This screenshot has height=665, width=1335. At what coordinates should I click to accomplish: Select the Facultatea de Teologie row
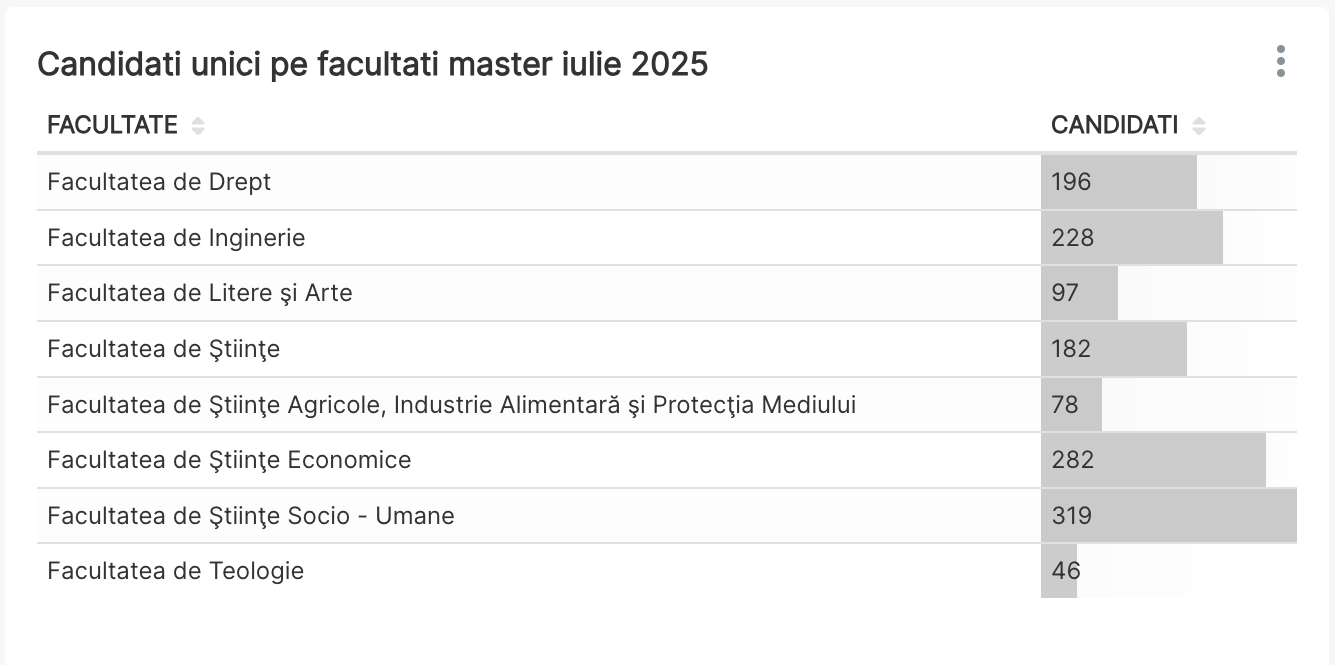[x=667, y=571]
